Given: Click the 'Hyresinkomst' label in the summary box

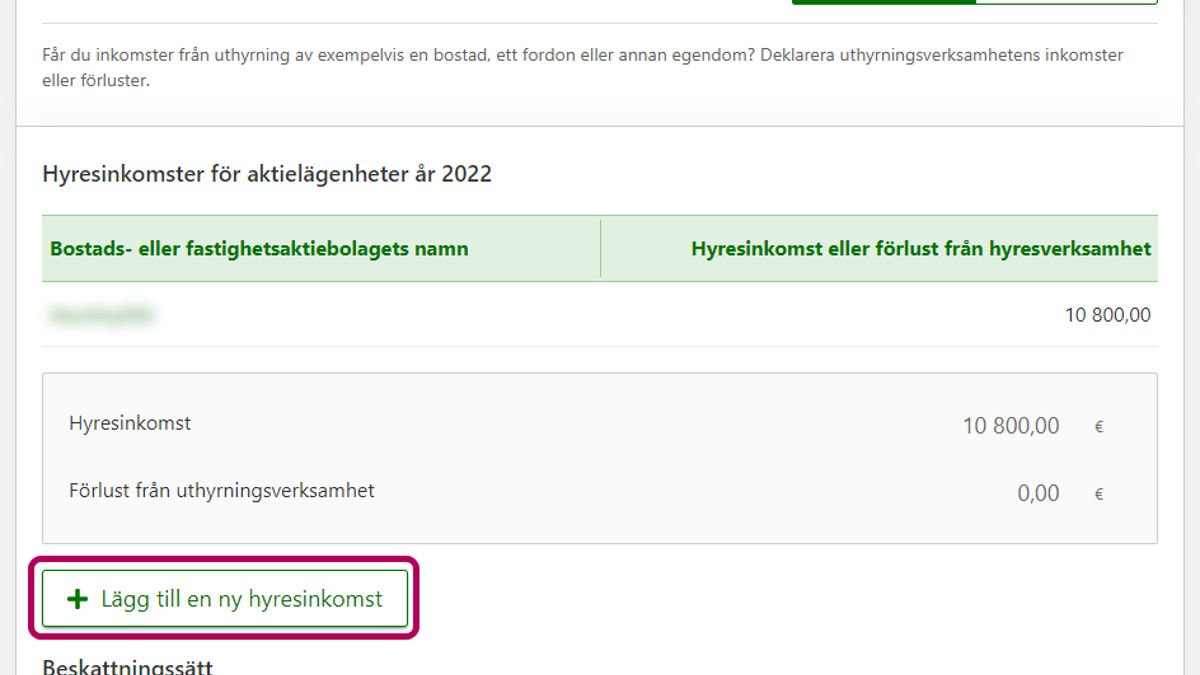Looking at the screenshot, I should click(130, 423).
